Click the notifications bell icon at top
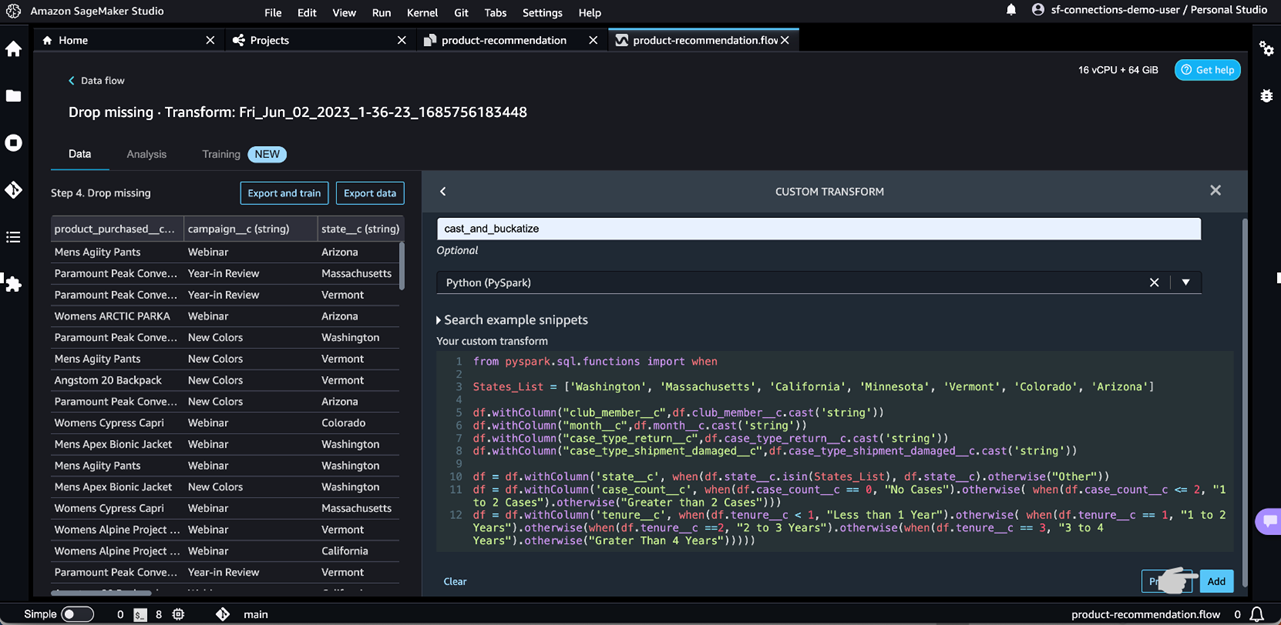The height and width of the screenshot is (625, 1281). point(1011,11)
